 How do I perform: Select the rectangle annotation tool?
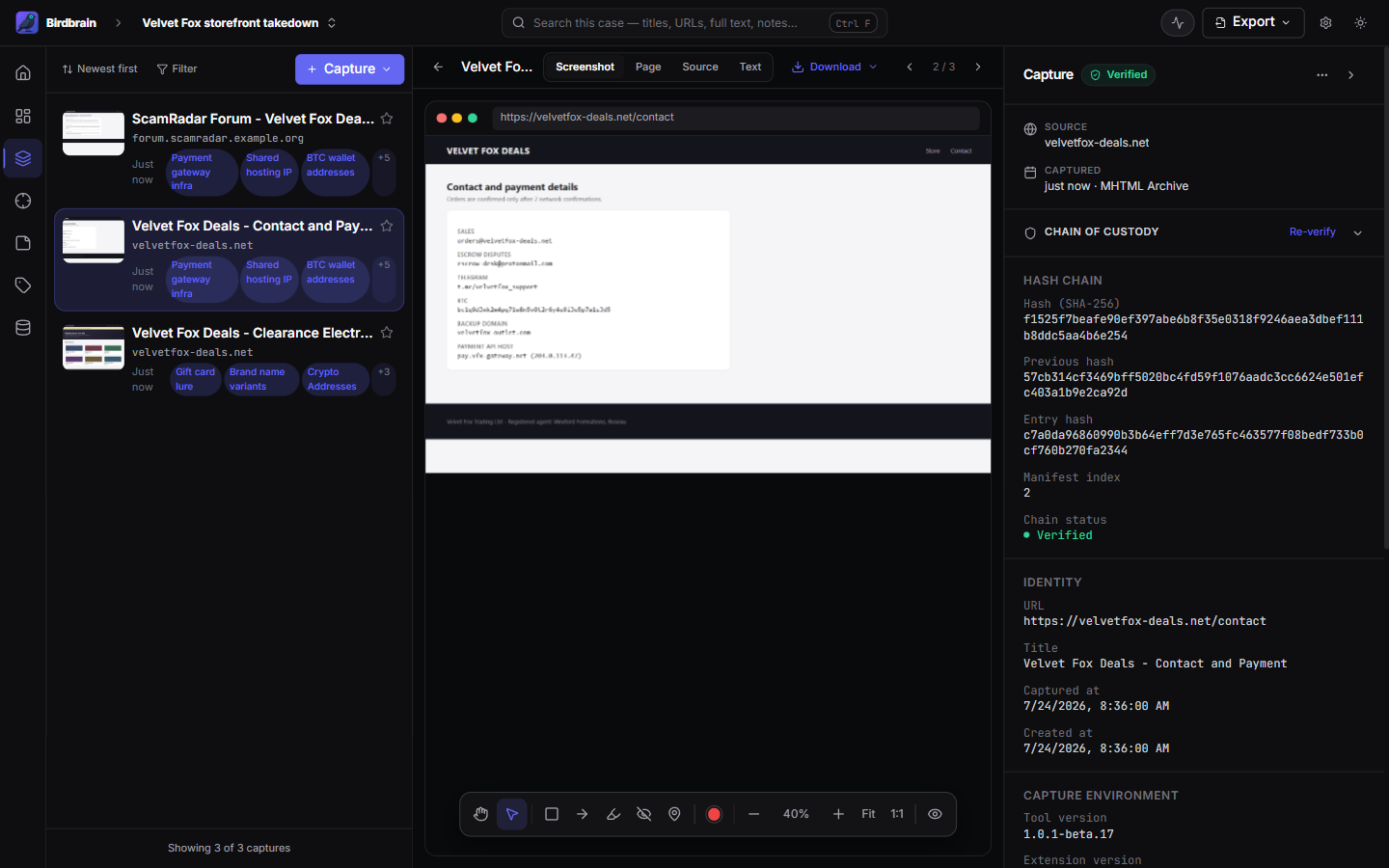point(552,814)
